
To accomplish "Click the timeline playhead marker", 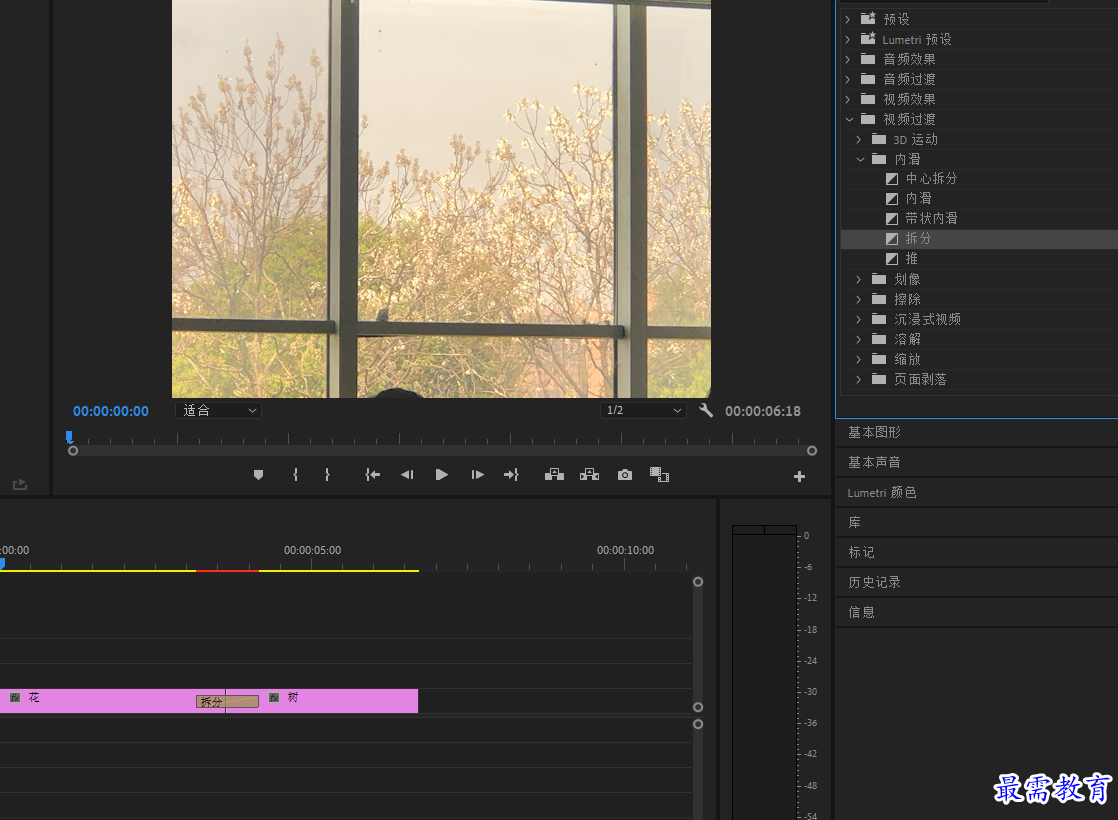I will [x=2, y=564].
